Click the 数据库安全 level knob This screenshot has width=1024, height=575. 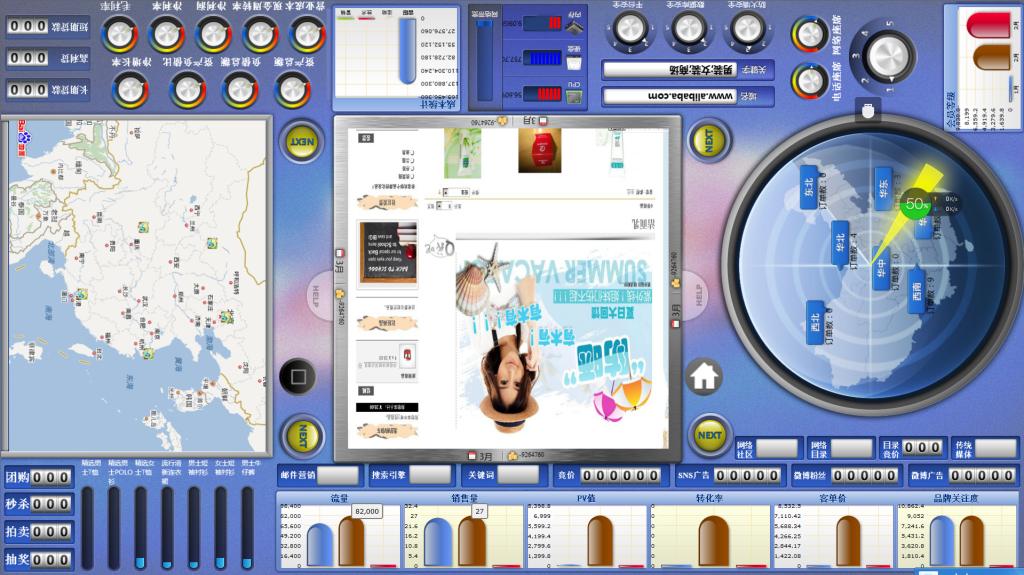(688, 29)
